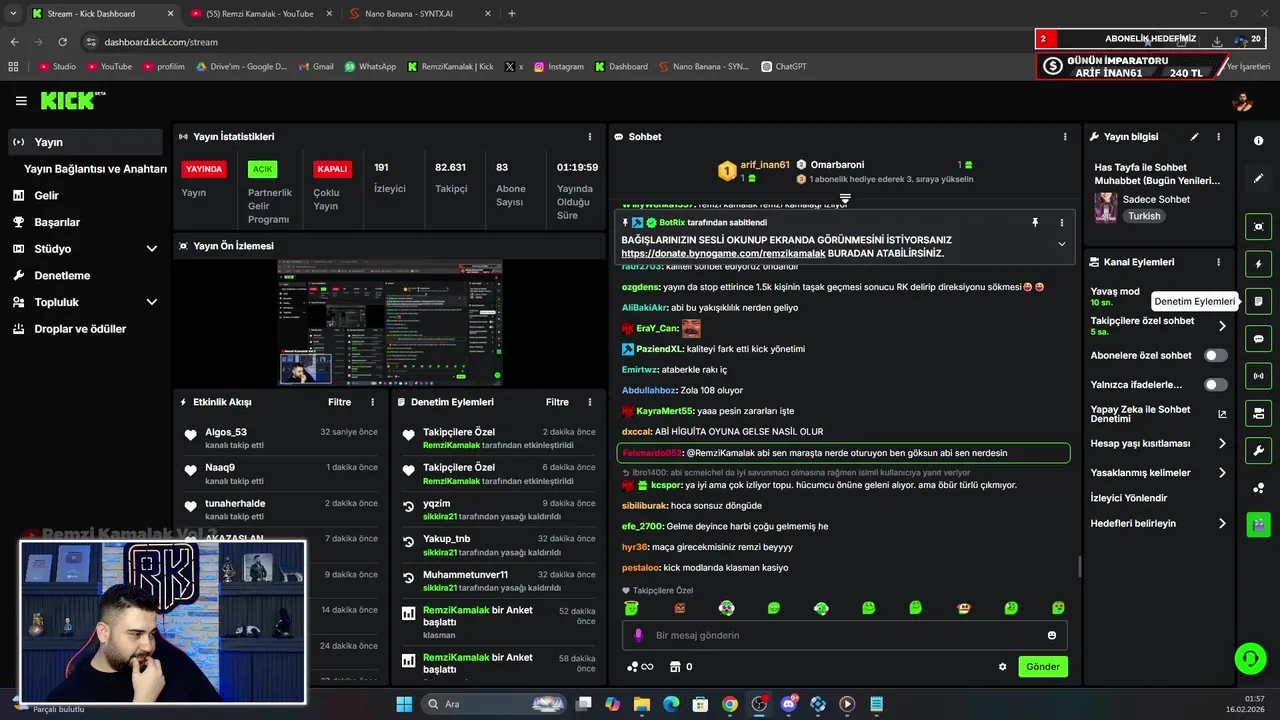Open Hesap yaşı kısıtlaması arrow
This screenshot has height=720, width=1280.
[x=1221, y=443]
